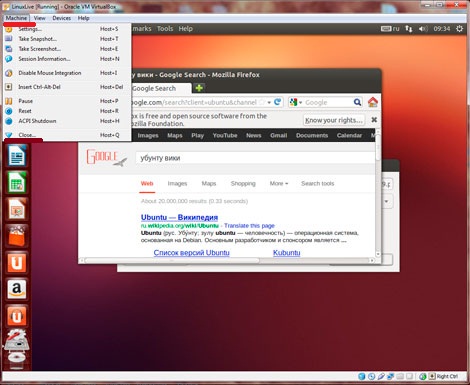Open YouTube in the Google top bar

point(225,135)
